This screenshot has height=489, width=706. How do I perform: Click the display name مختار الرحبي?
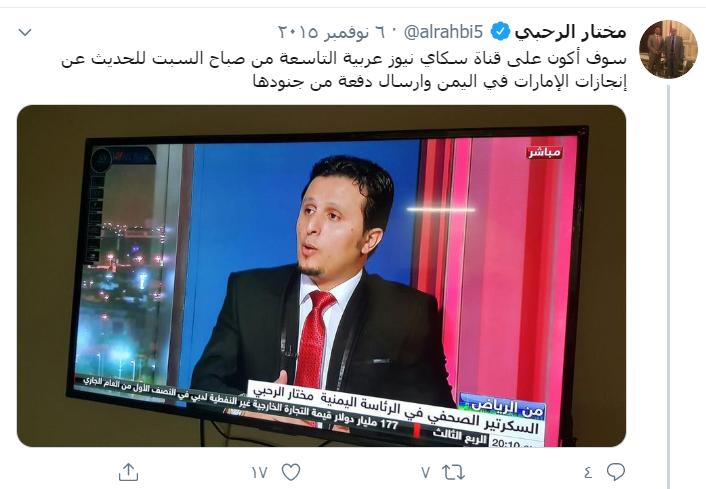pos(570,32)
